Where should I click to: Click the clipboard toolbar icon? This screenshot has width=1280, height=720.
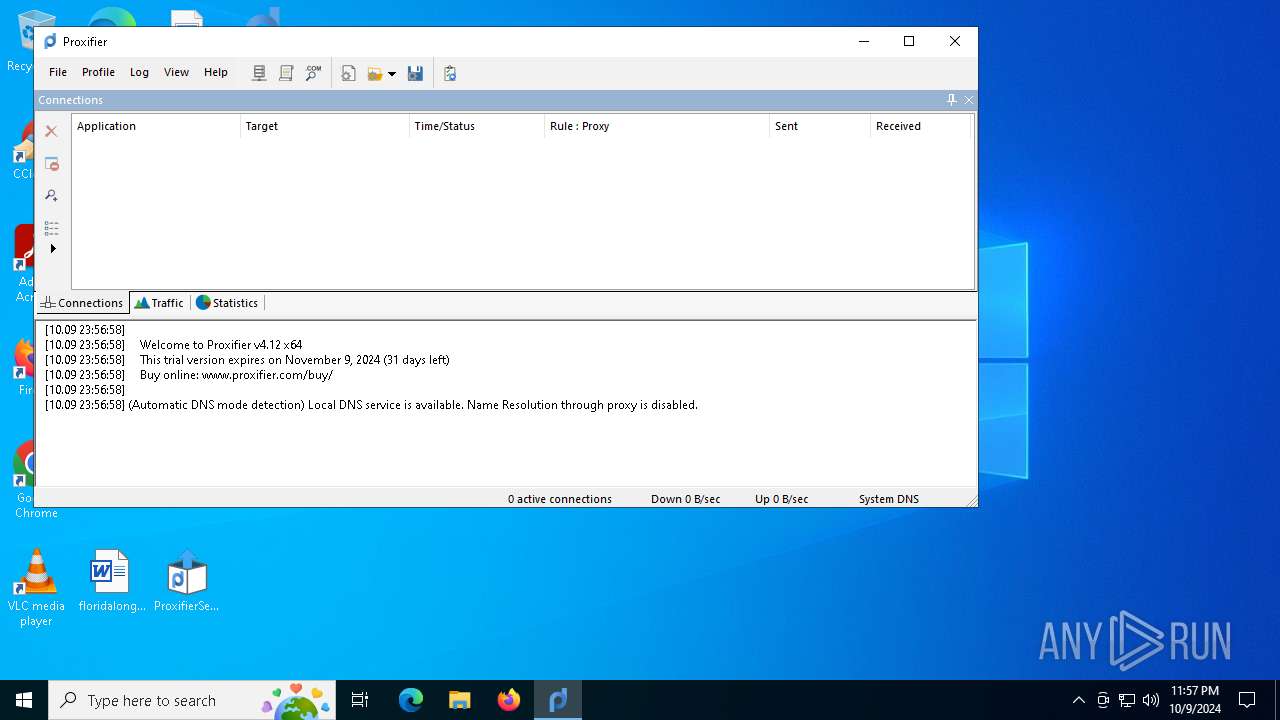(x=450, y=73)
